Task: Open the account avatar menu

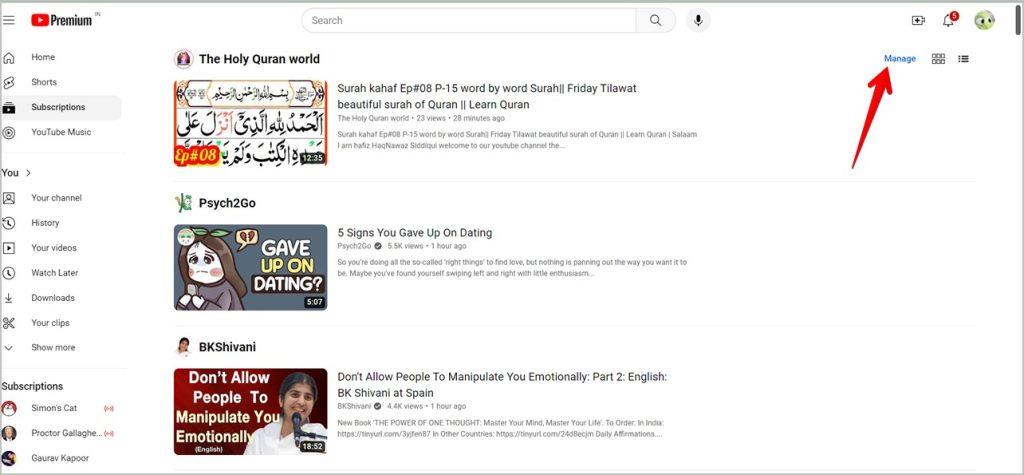Action: point(985,20)
